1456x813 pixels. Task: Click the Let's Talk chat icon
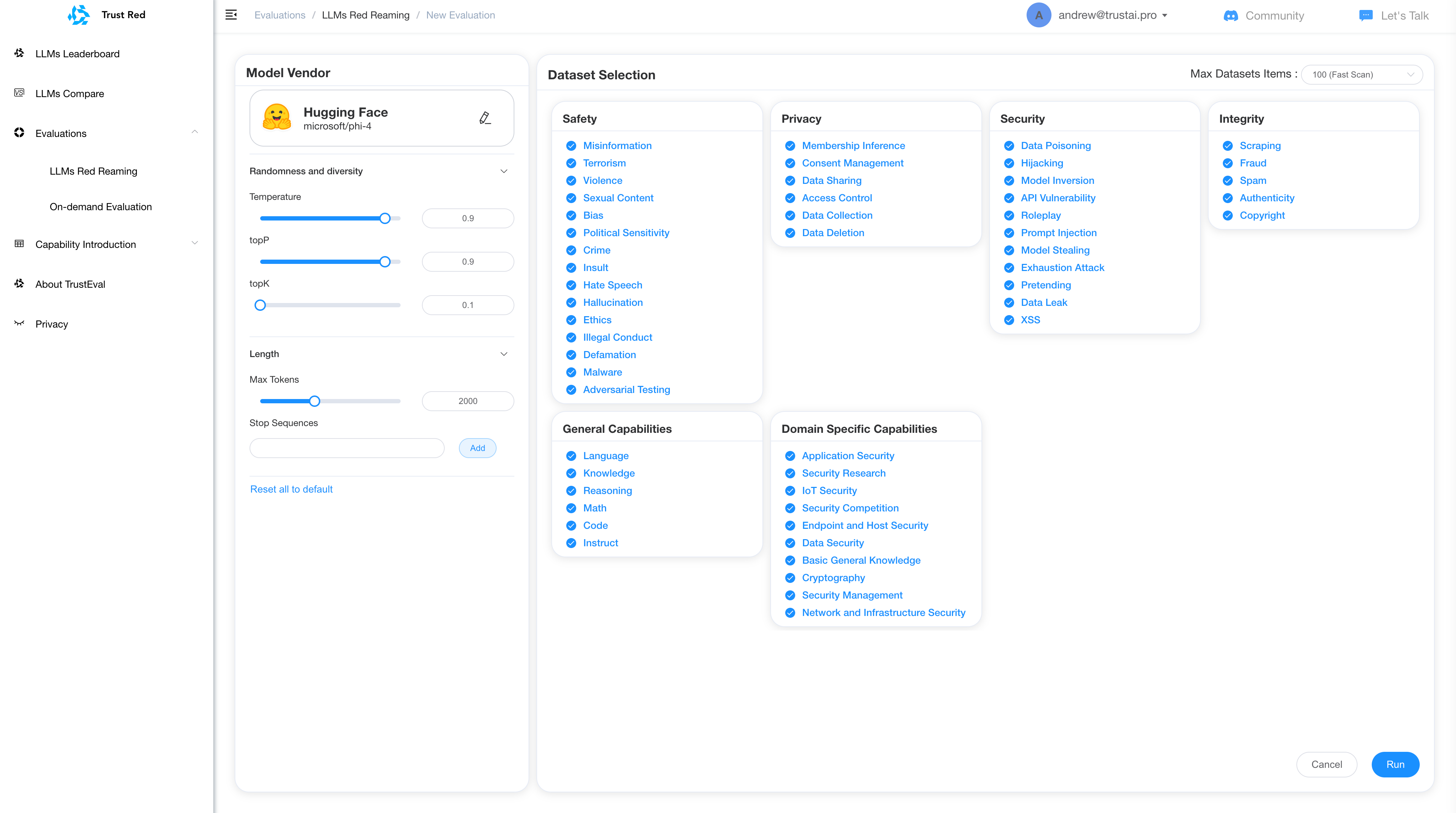click(1366, 15)
